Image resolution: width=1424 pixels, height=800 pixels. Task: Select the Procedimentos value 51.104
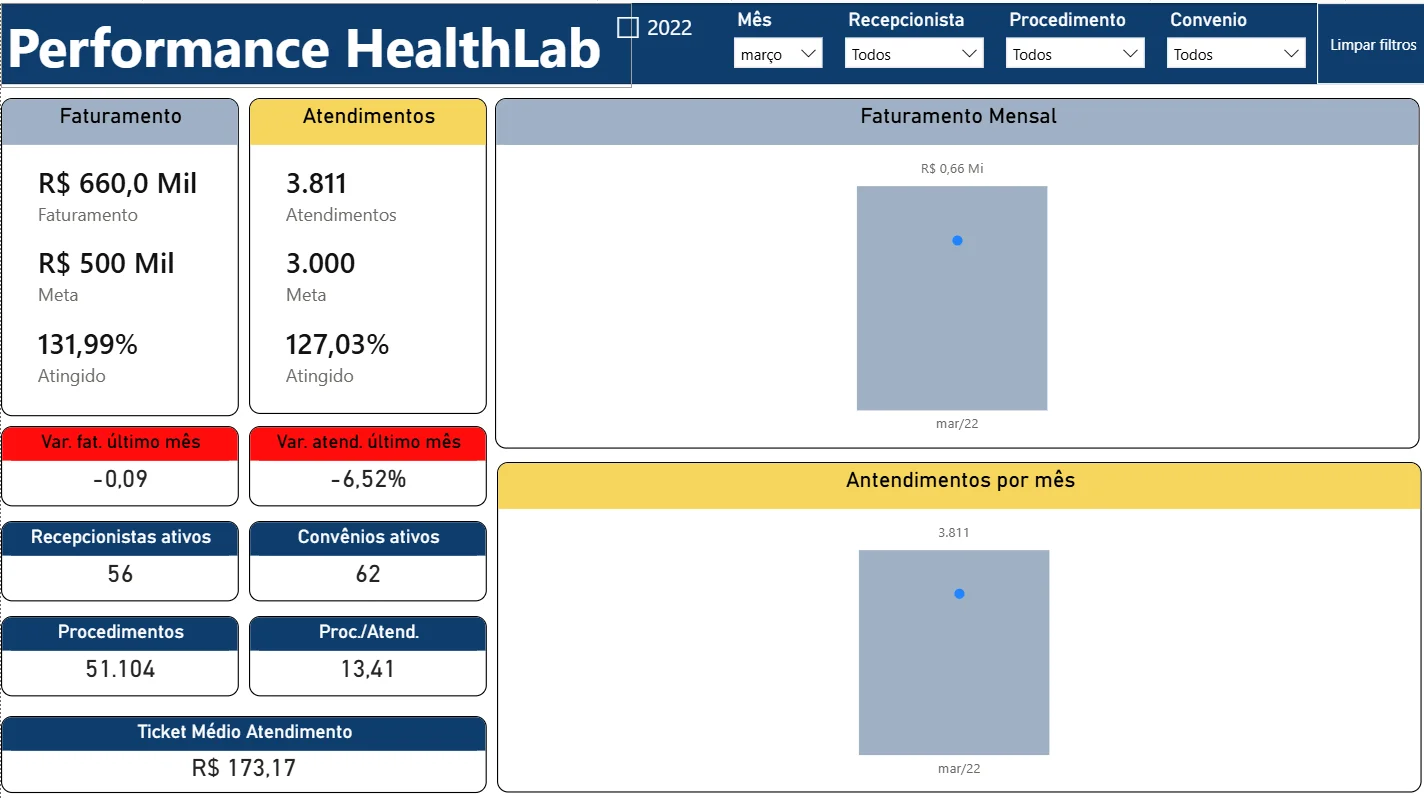coord(120,669)
